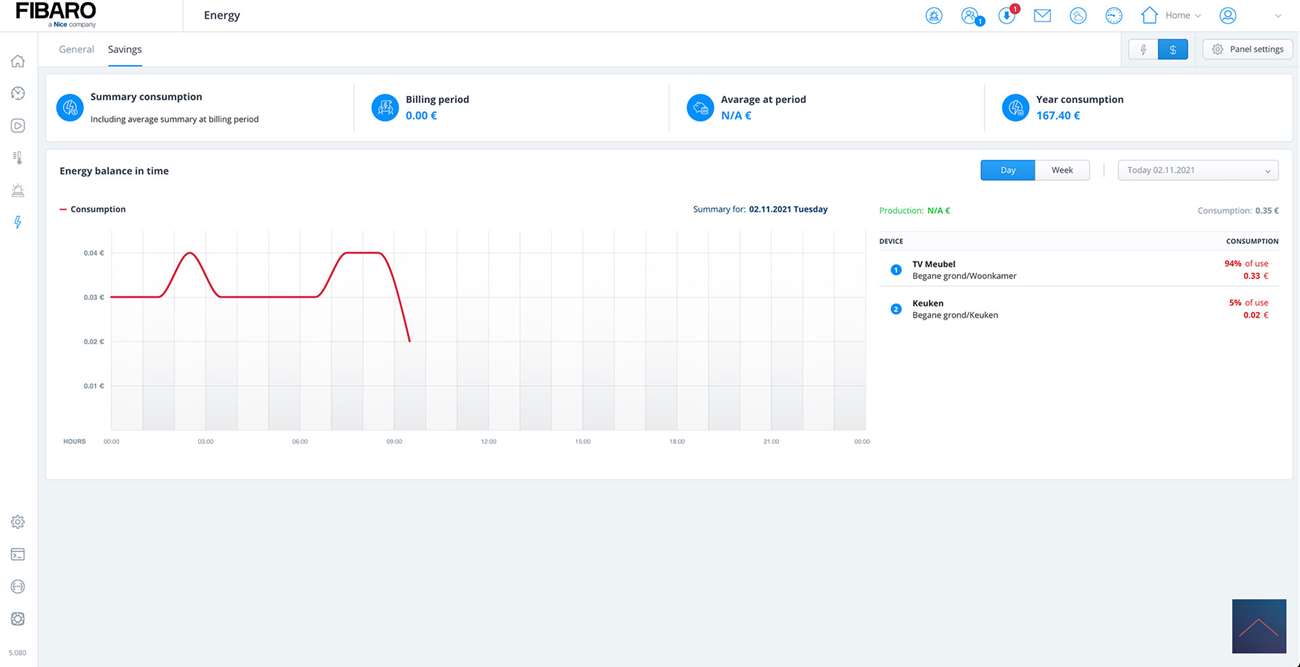Select the Day view button
Screen dimensions: 1300x667
(x=1007, y=171)
